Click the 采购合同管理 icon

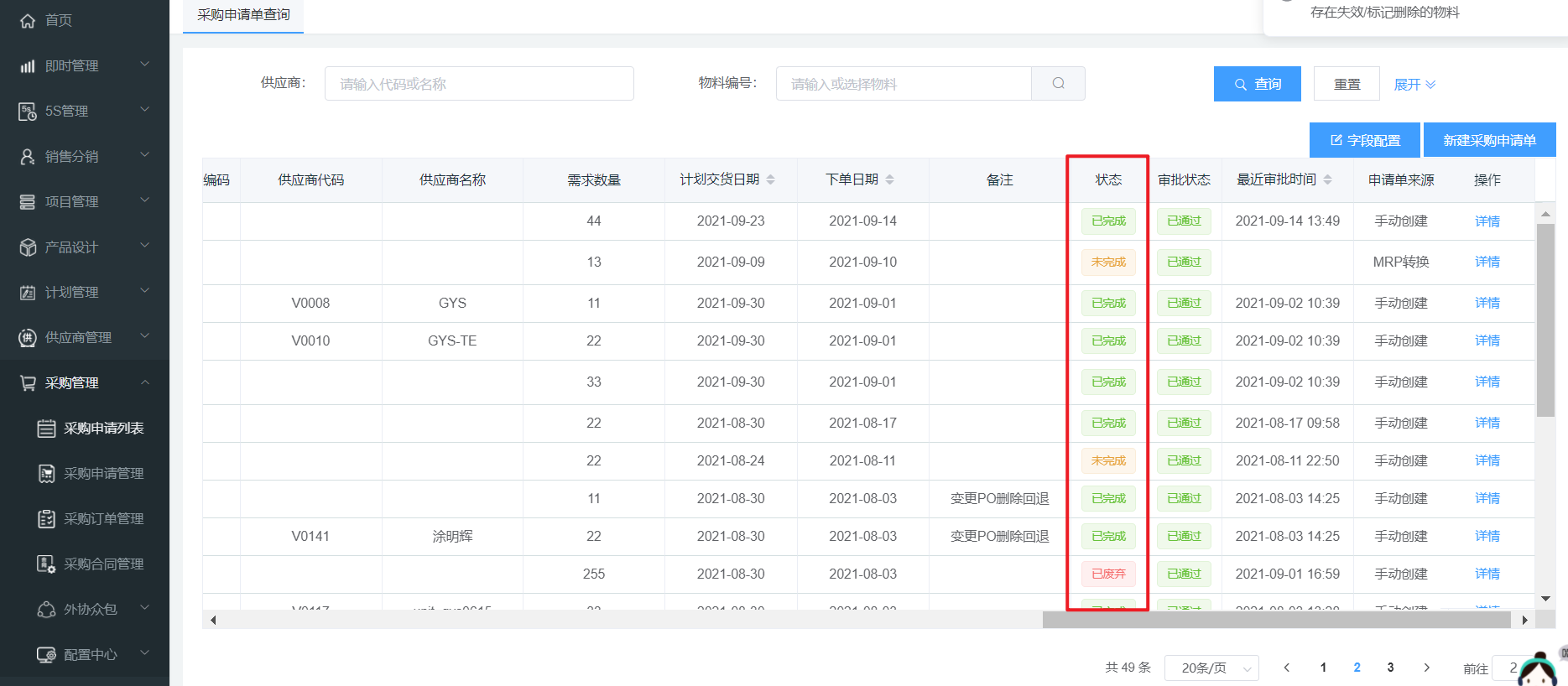[x=47, y=564]
